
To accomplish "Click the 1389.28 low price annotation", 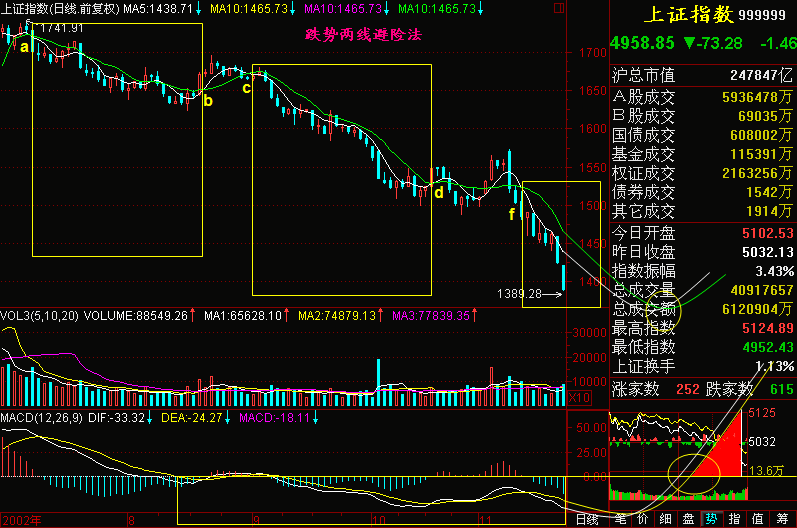I will tap(519, 294).
